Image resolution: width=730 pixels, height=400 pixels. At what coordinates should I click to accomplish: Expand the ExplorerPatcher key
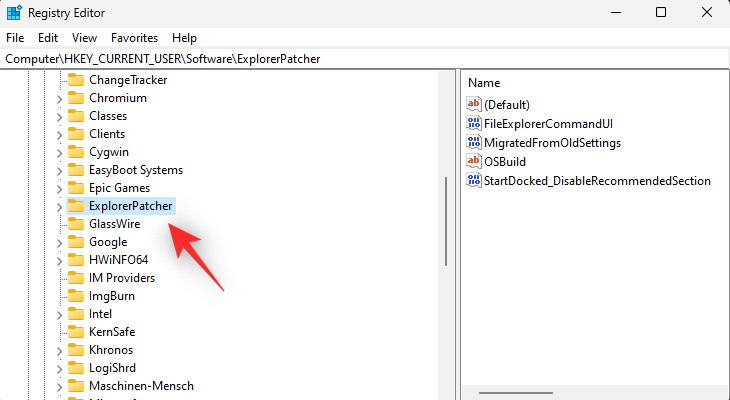coord(59,207)
